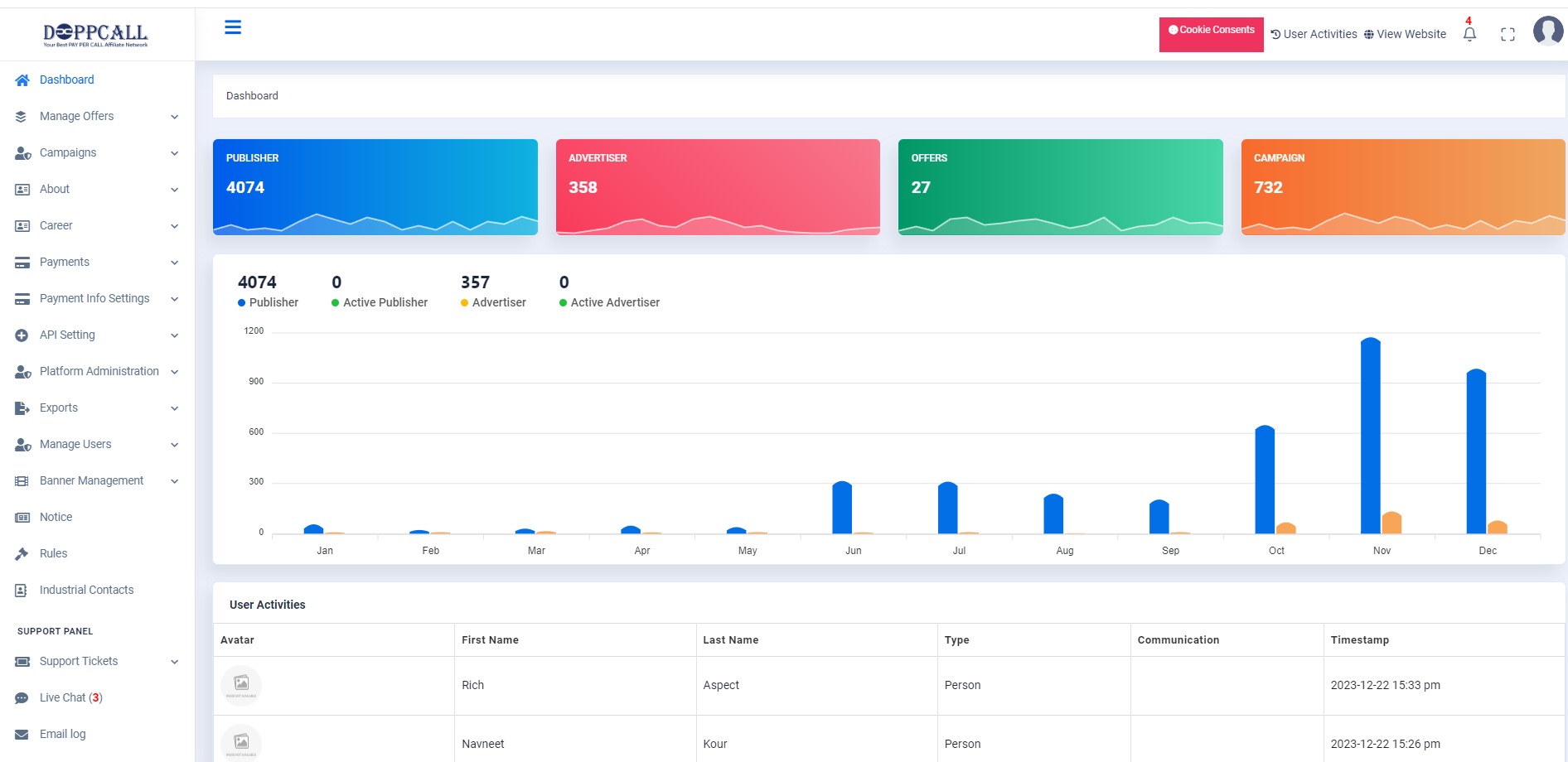Toggle Active Publisher legend item
This screenshot has width=1568, height=762.
[x=380, y=302]
